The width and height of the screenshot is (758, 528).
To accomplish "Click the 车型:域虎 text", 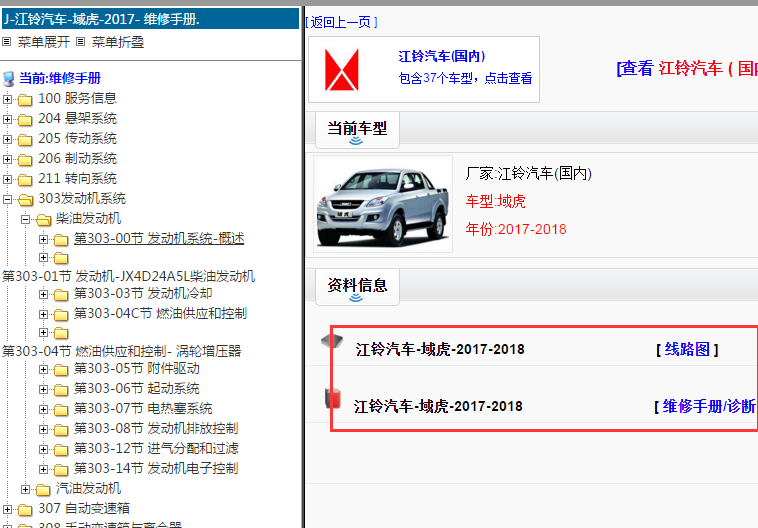I will click(496, 201).
